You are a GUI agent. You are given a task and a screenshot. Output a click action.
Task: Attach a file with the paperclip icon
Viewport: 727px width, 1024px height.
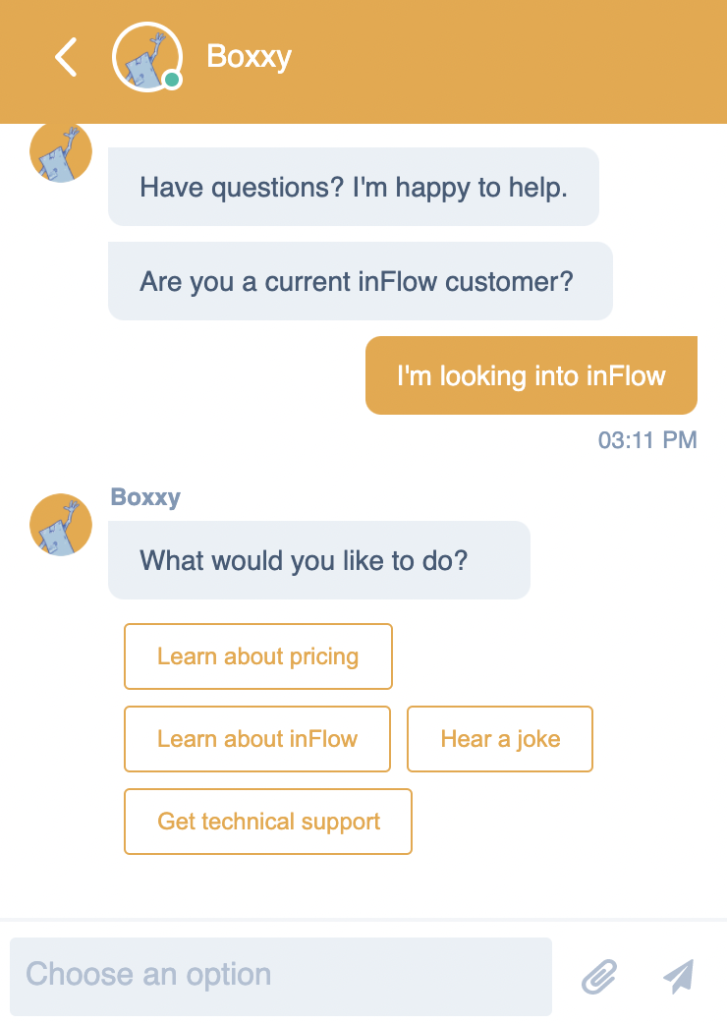click(x=599, y=976)
